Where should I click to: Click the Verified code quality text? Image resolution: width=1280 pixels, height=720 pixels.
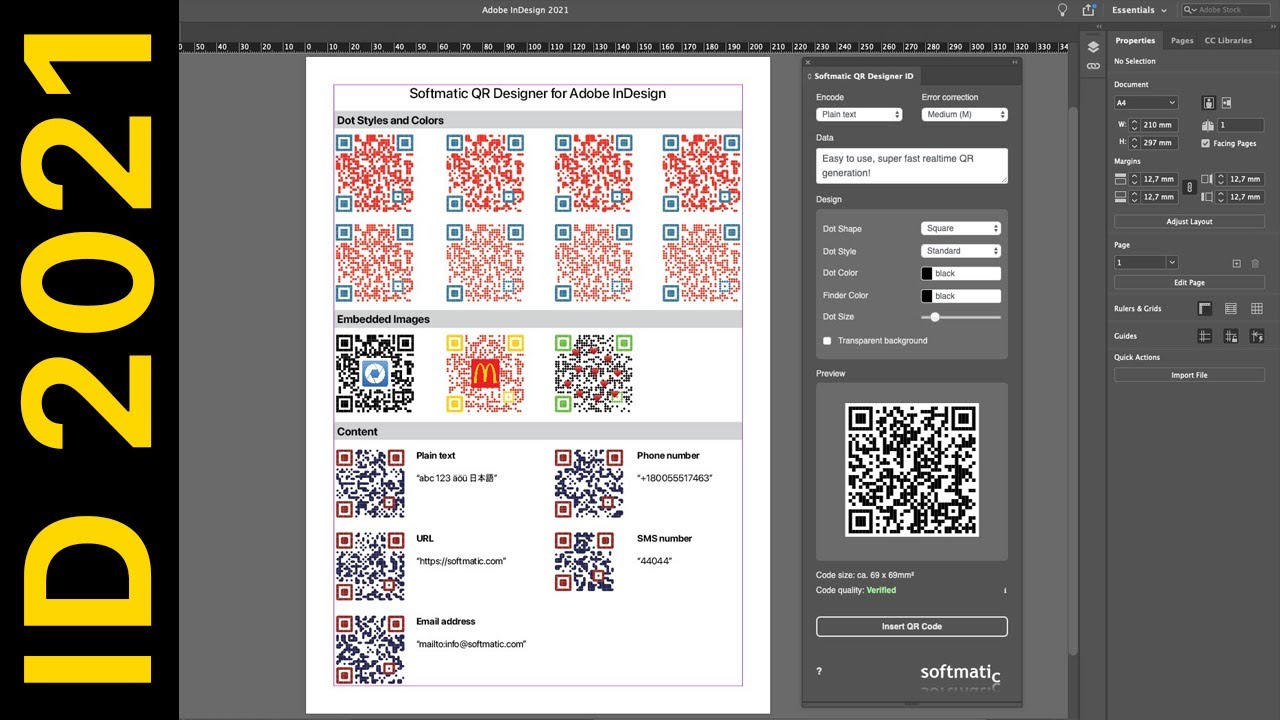pyautogui.click(x=881, y=591)
